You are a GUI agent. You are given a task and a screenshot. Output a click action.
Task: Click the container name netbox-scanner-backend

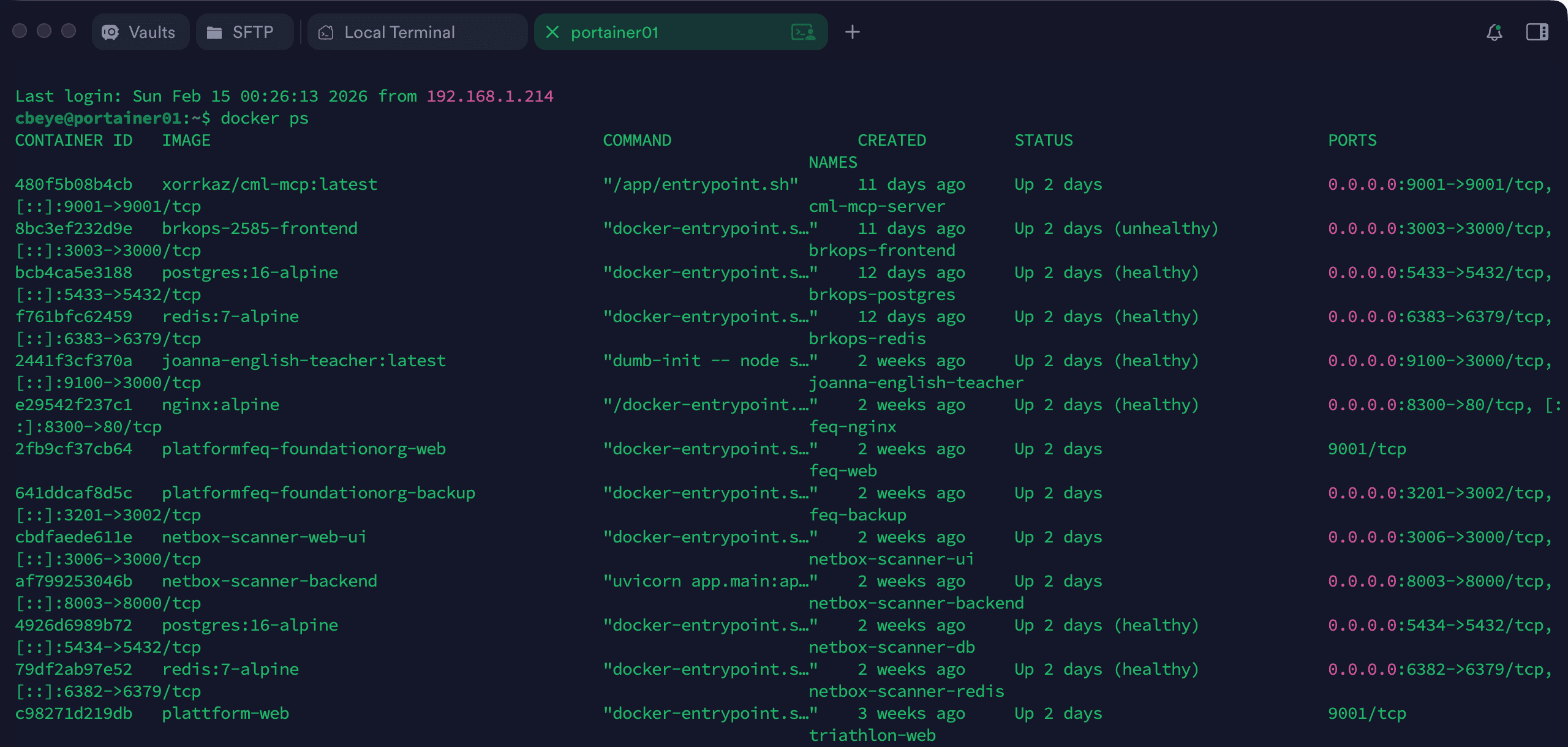(x=916, y=602)
